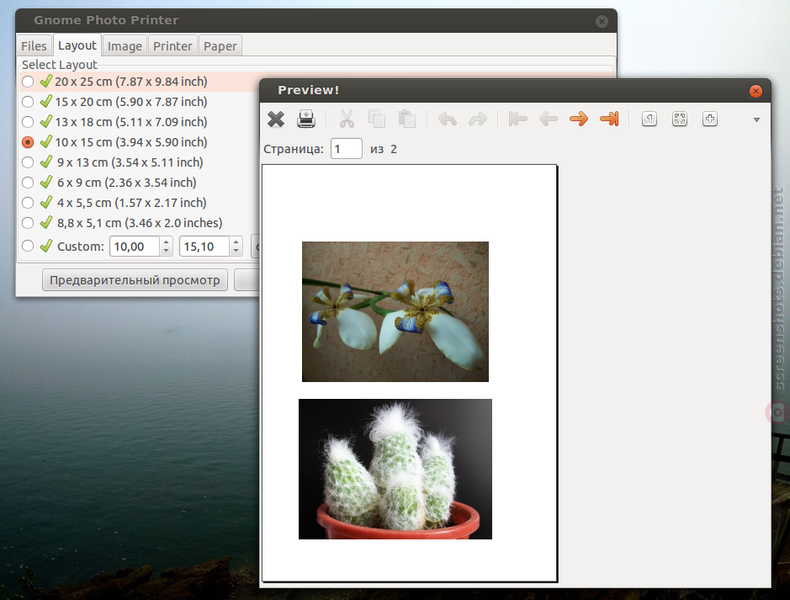The image size is (790, 600).
Task: Click the zoom to fit icon in Preview
Action: (x=680, y=119)
